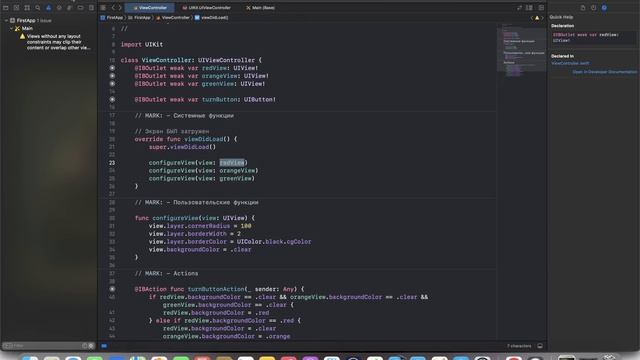Image resolution: width=640 pixels, height=360 pixels.
Task: Select the Issue navigator tab
Action: [48, 8]
